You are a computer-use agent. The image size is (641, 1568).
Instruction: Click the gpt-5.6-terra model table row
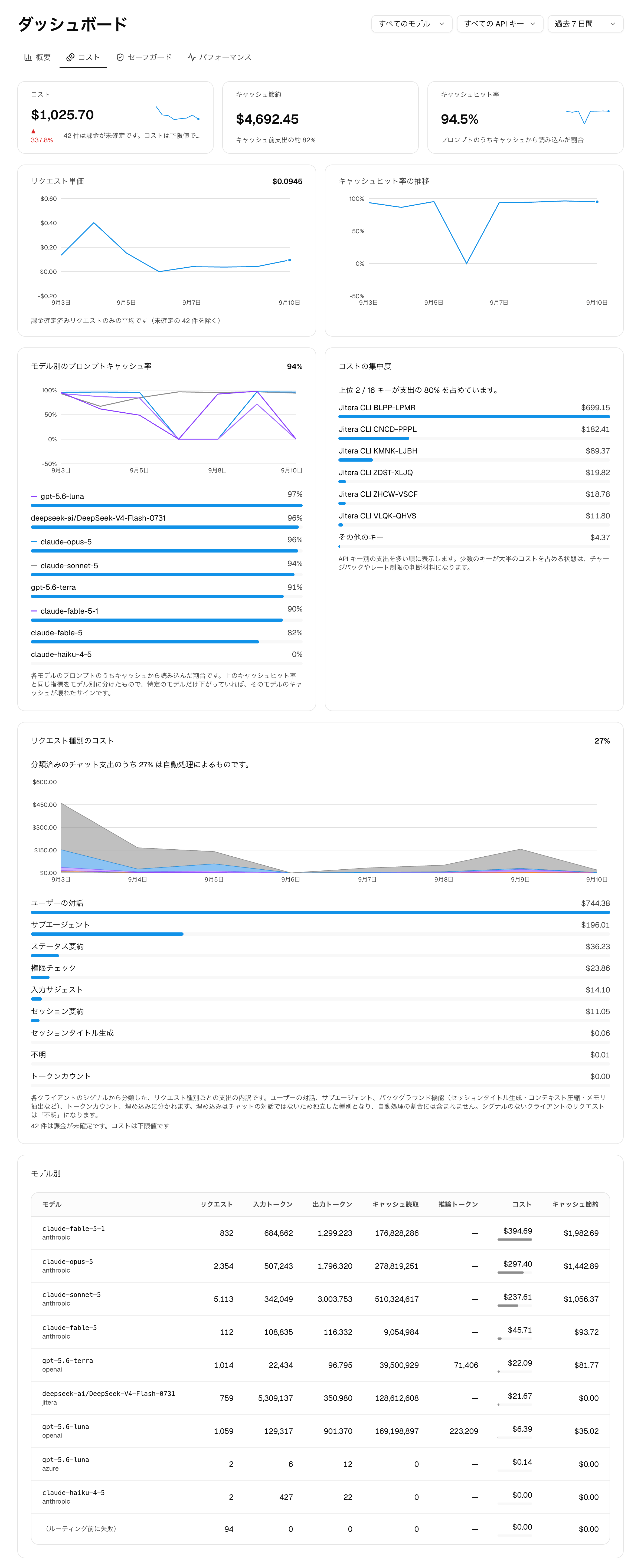tap(320, 1365)
